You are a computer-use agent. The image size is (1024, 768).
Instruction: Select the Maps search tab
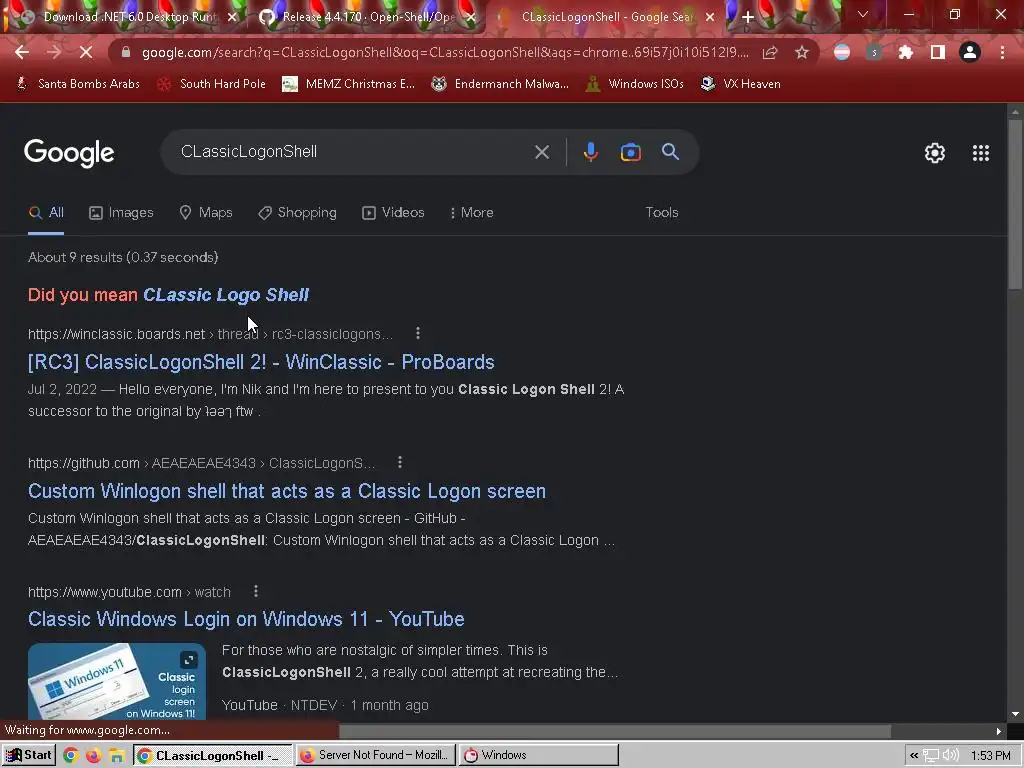[206, 213]
